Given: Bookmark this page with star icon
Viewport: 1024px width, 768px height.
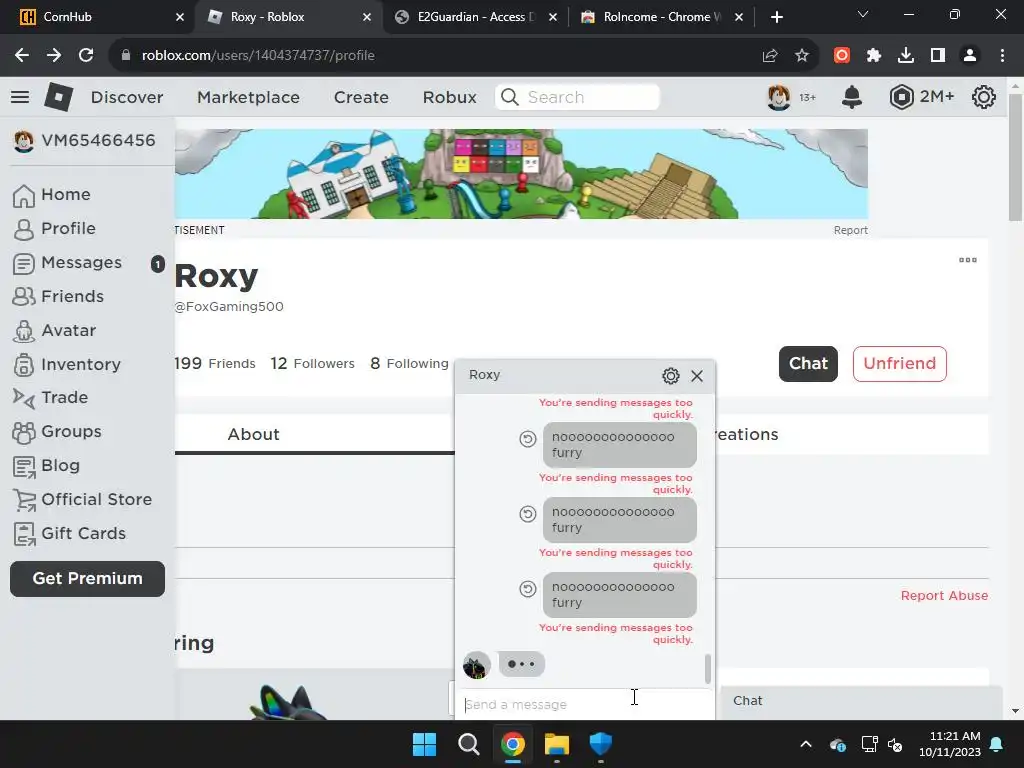Looking at the screenshot, I should 802,56.
